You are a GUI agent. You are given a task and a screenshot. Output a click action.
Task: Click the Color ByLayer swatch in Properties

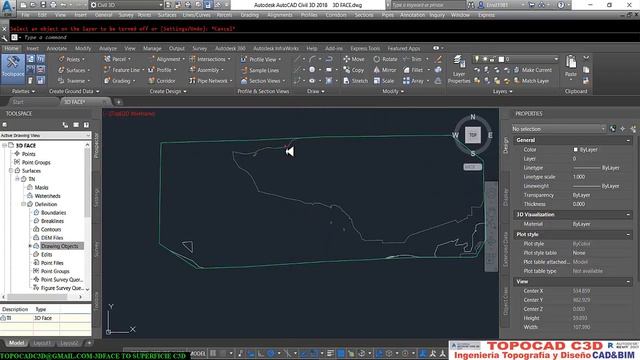click(x=576, y=150)
